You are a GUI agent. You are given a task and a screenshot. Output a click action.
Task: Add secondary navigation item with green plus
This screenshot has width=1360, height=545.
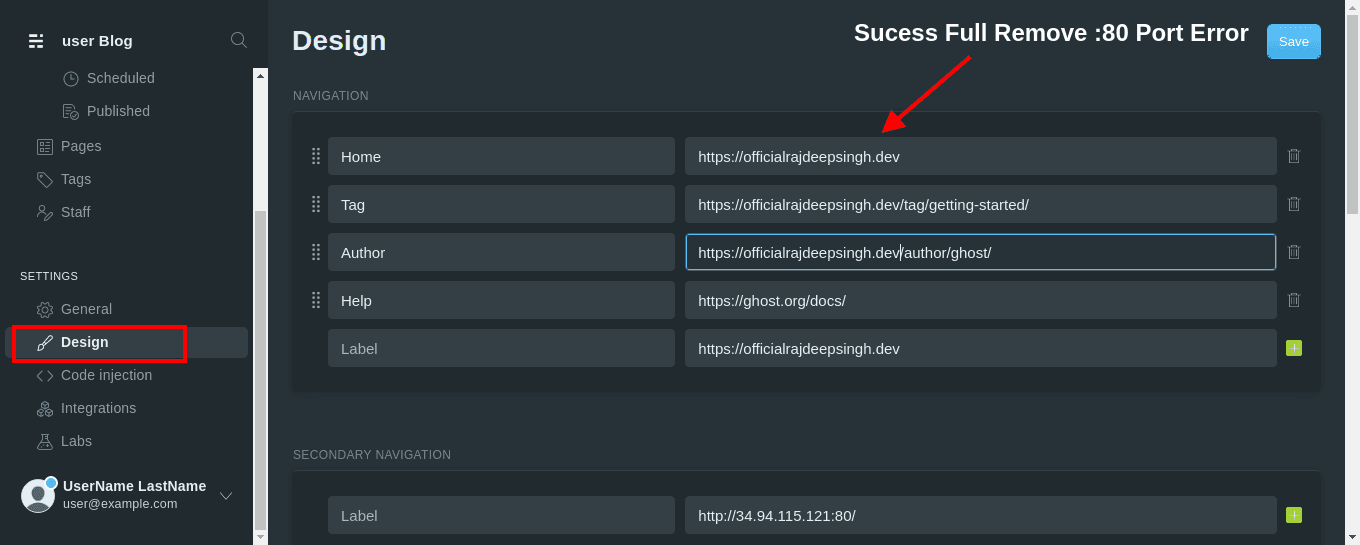(1294, 515)
